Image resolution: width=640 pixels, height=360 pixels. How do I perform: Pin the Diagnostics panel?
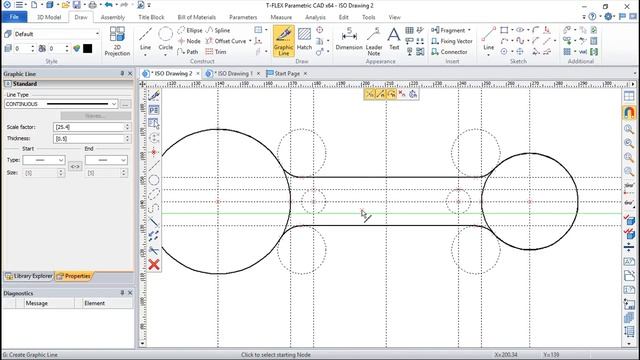tap(122, 293)
